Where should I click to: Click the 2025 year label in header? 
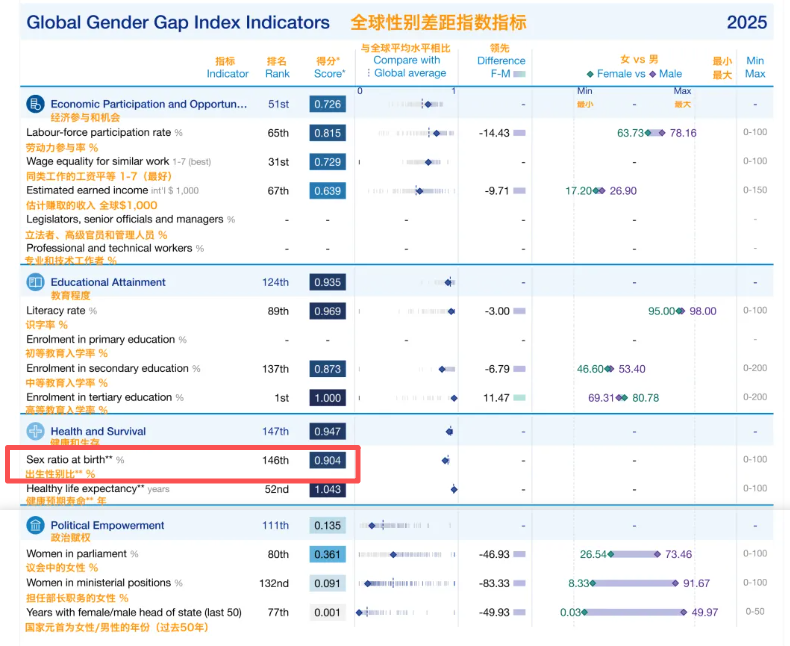747,22
